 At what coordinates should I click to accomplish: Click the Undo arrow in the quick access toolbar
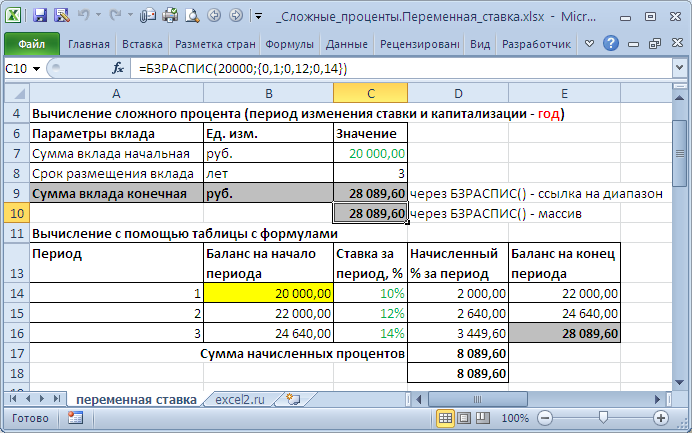(x=83, y=15)
